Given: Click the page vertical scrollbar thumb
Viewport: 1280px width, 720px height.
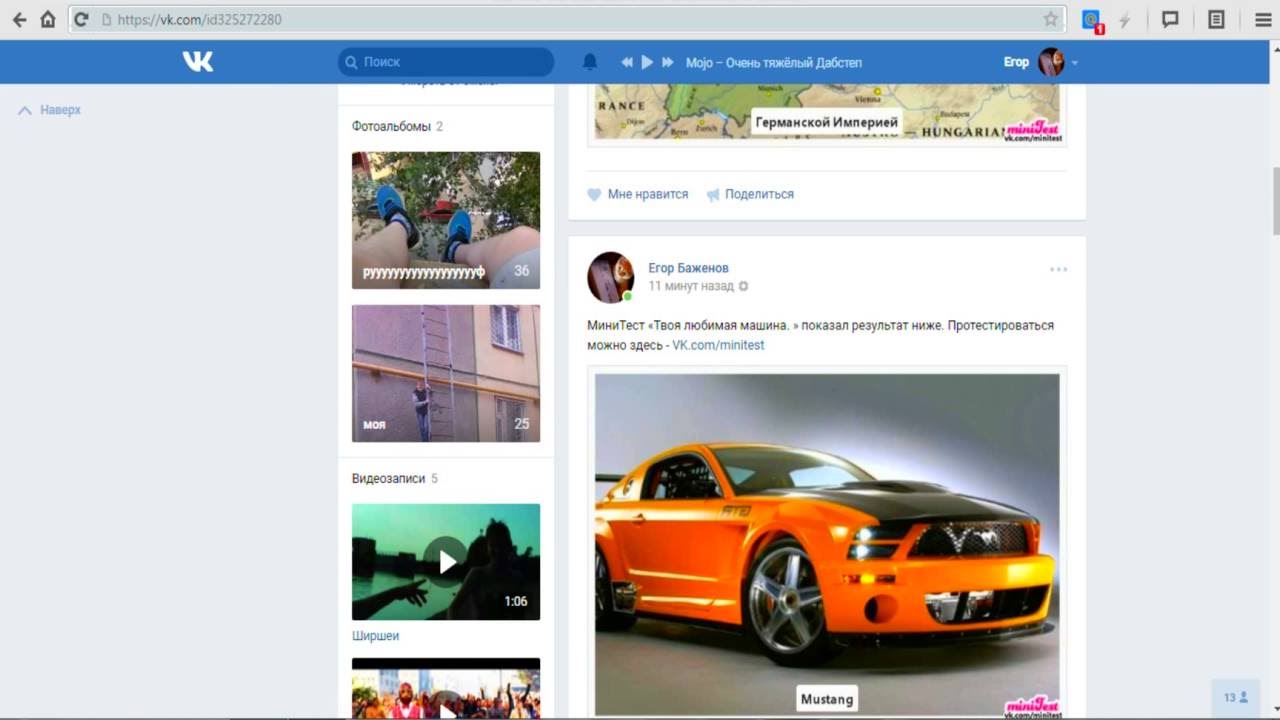Looking at the screenshot, I should (1275, 200).
